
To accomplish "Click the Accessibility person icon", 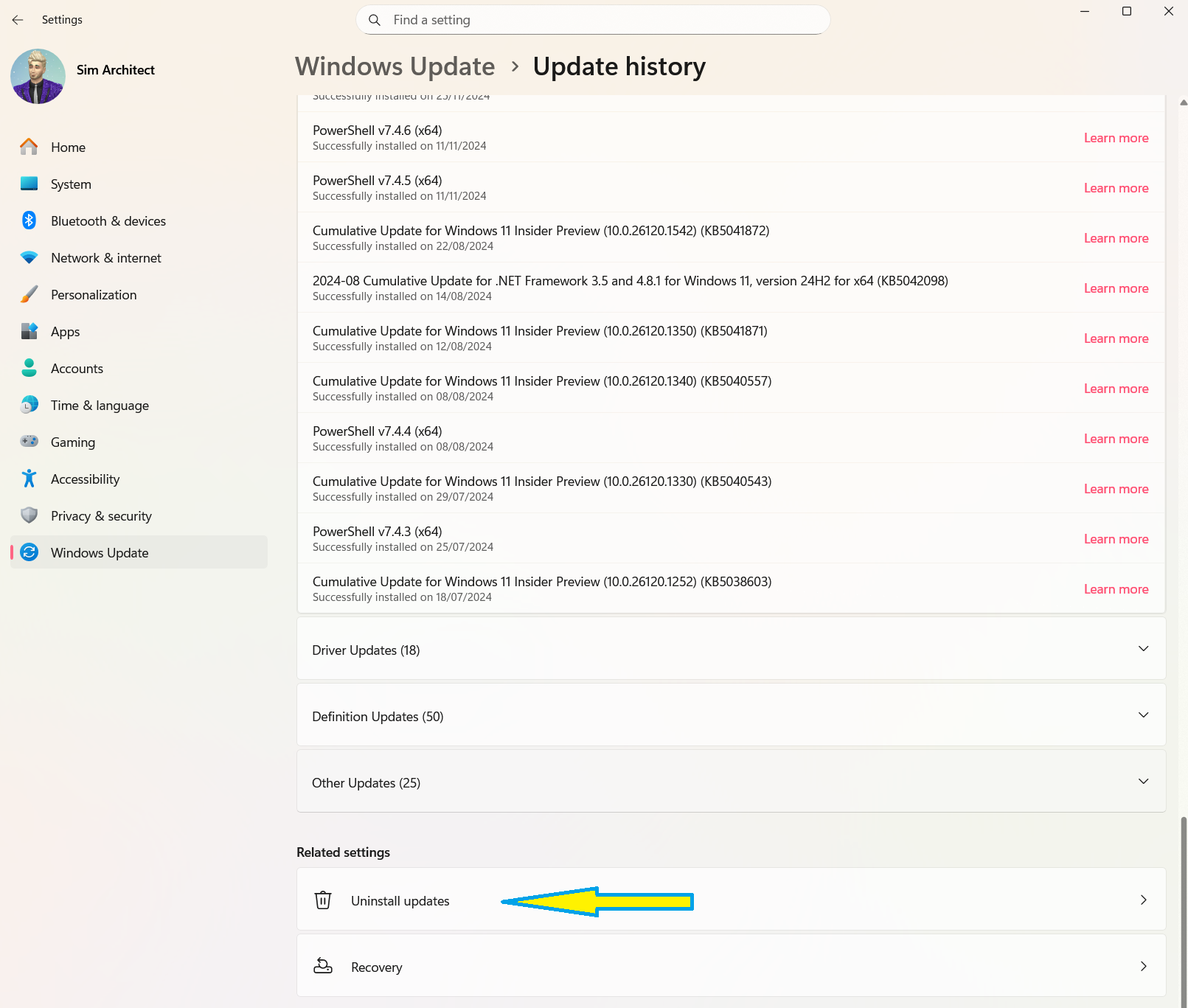I will pos(29,479).
